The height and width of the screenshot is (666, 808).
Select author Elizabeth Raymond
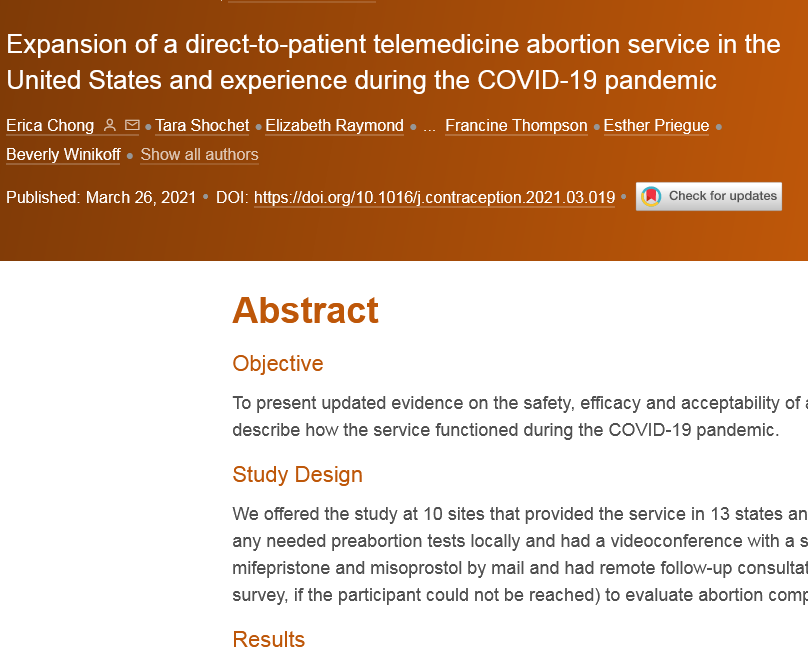coord(334,126)
